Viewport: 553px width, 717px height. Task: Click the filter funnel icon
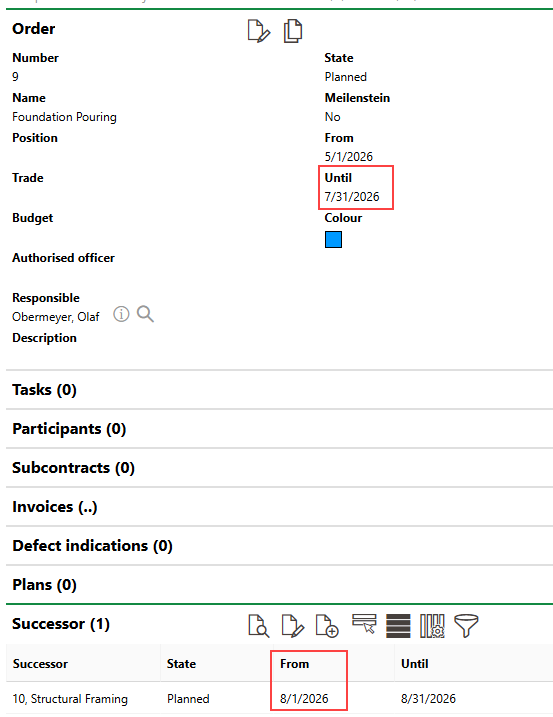click(x=466, y=626)
